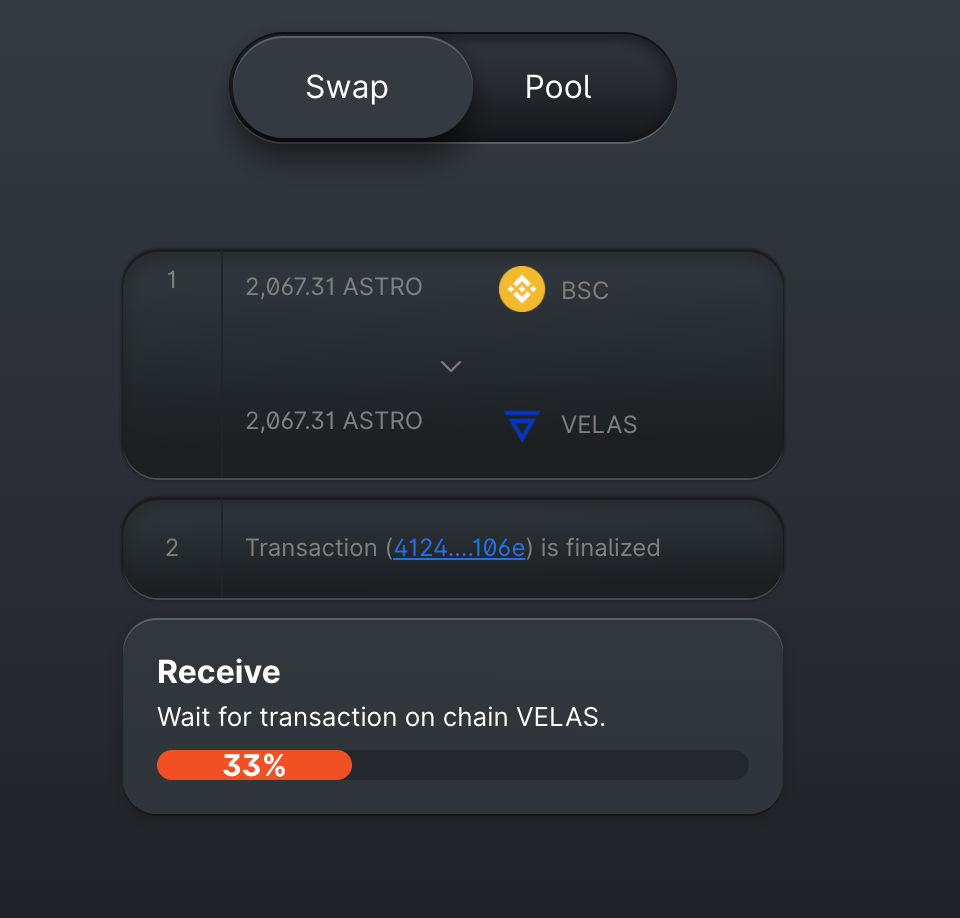Click the blue VELAS chain logo
Viewport: 960px width, 918px height.
pos(522,426)
